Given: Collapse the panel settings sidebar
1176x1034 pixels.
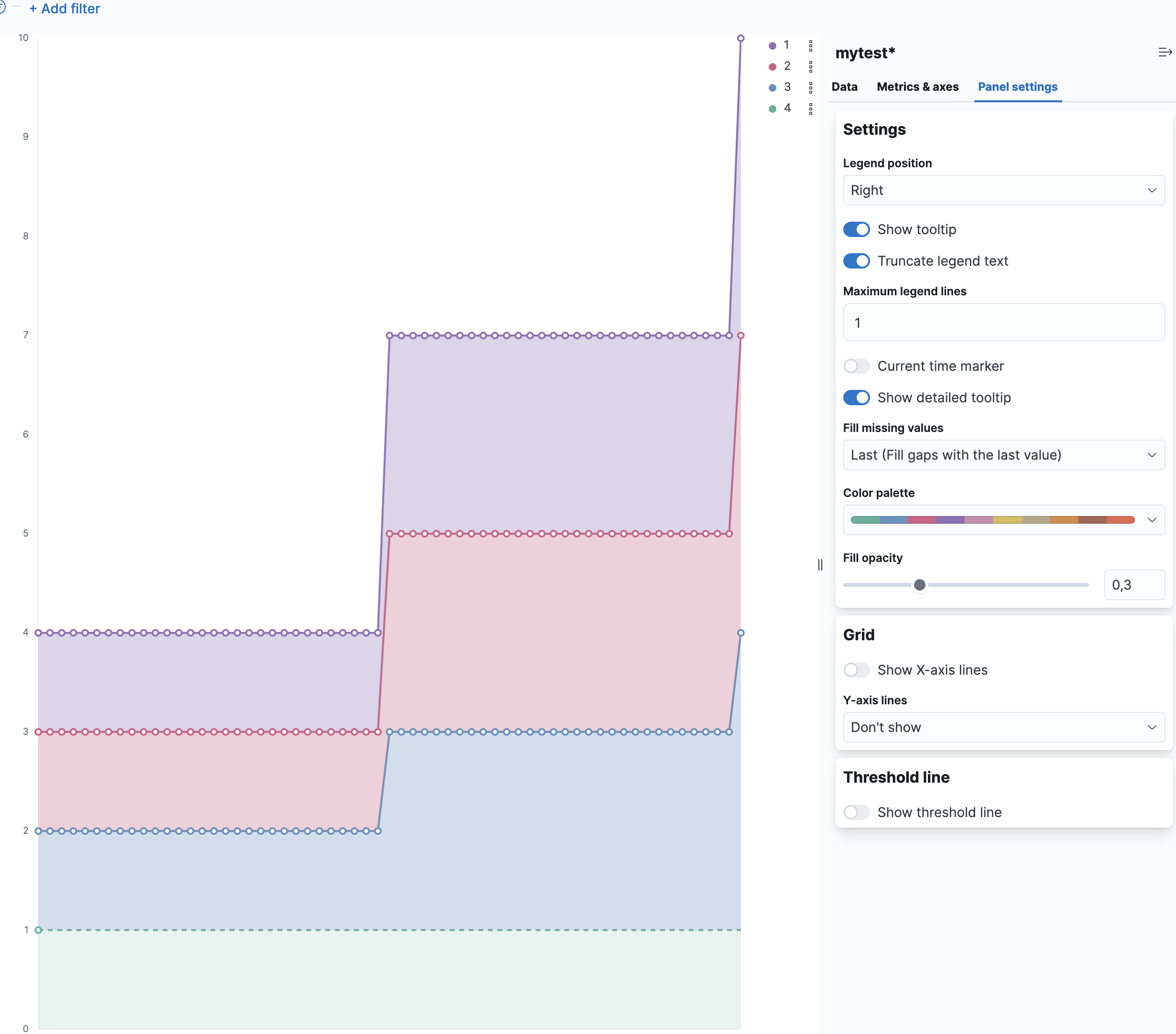Looking at the screenshot, I should click(x=1164, y=52).
